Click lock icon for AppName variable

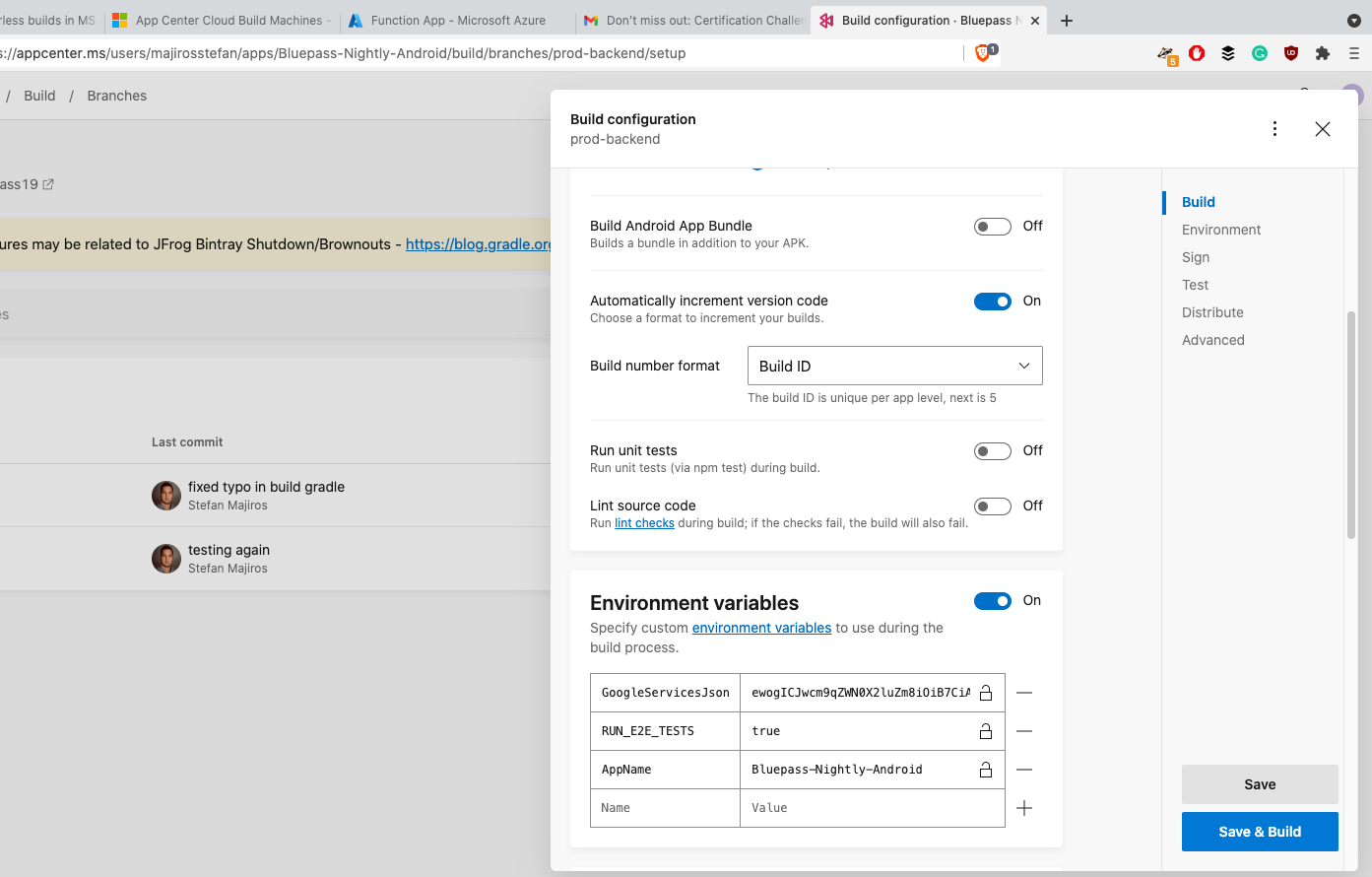(986, 770)
